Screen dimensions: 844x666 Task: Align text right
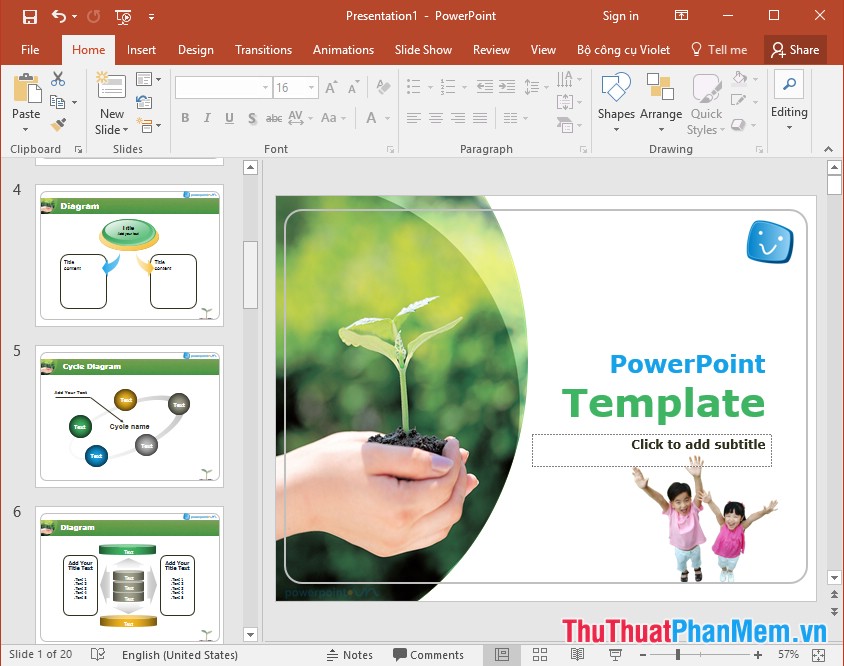458,117
